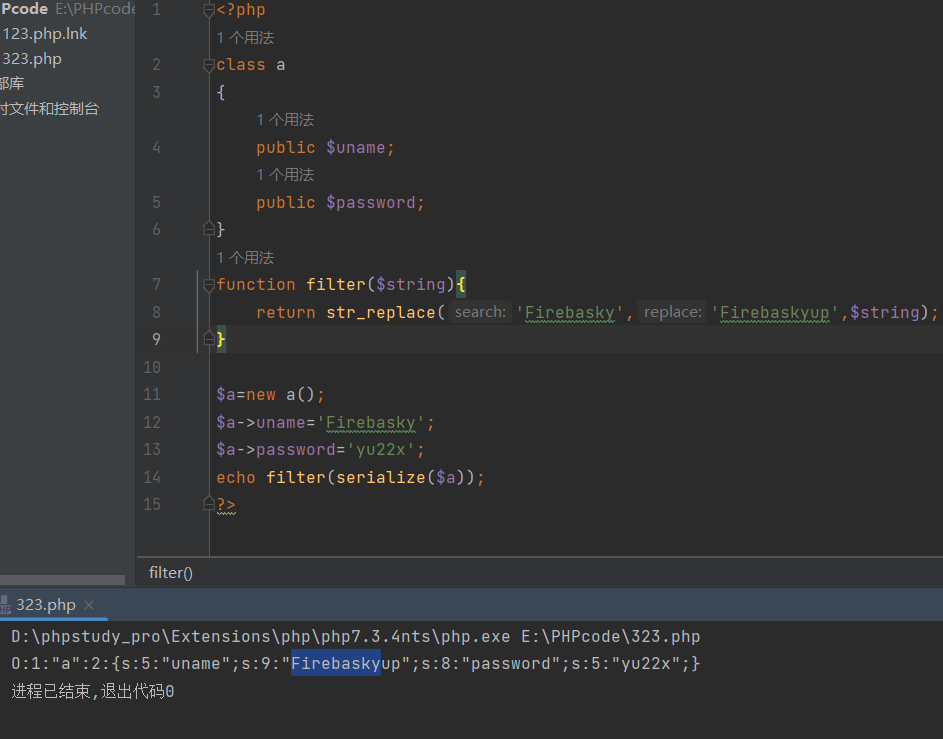Click 'yu22x' string on line 13

tap(381, 450)
